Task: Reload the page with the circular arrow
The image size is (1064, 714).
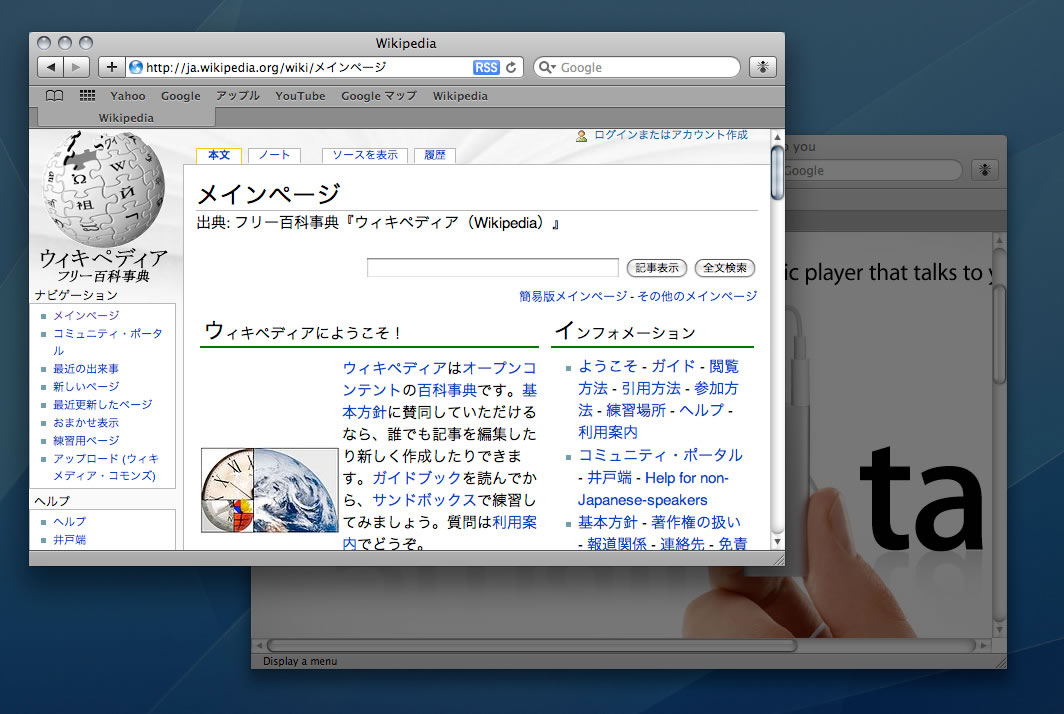Action: (x=512, y=67)
